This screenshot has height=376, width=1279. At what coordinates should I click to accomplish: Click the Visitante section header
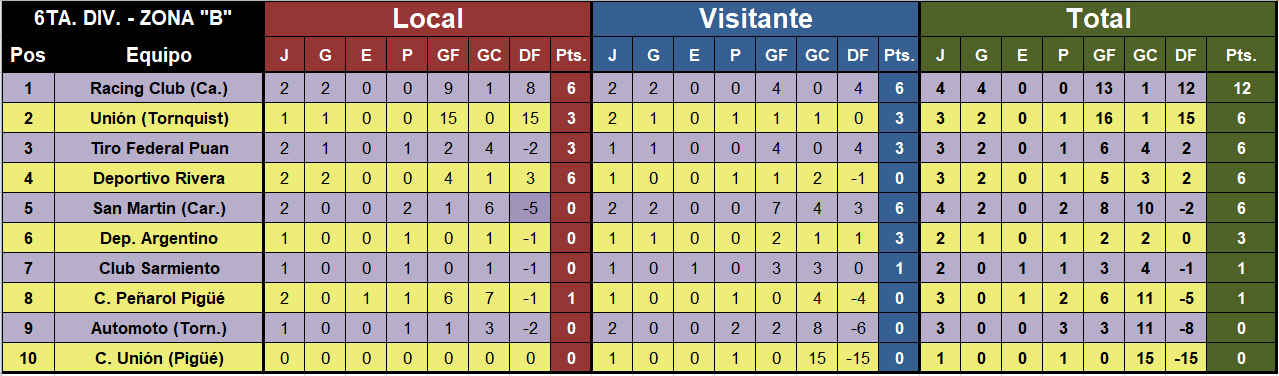click(x=755, y=18)
